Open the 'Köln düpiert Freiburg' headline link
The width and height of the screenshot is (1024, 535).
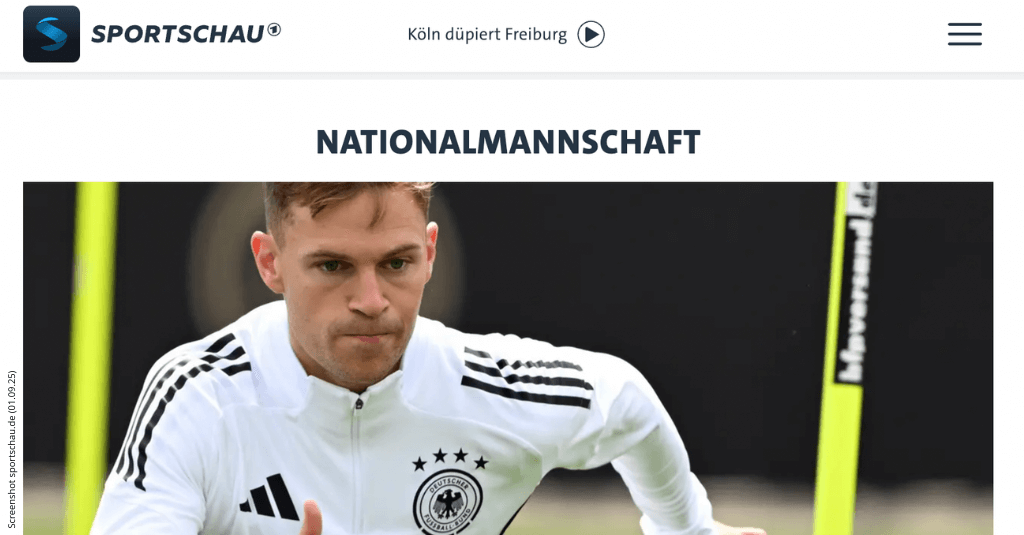coord(487,35)
